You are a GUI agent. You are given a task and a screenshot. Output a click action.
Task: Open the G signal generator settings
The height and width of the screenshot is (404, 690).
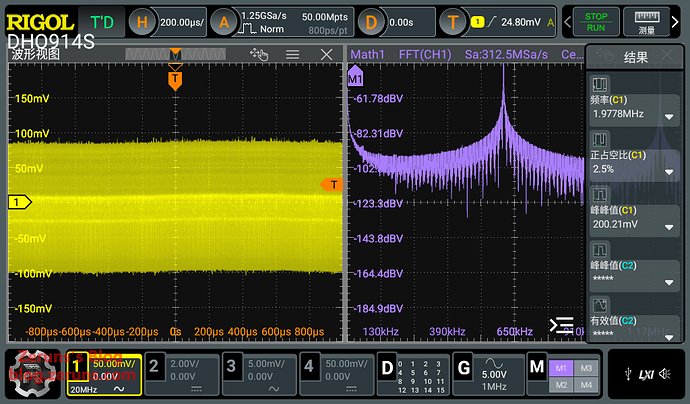pyautogui.click(x=464, y=367)
